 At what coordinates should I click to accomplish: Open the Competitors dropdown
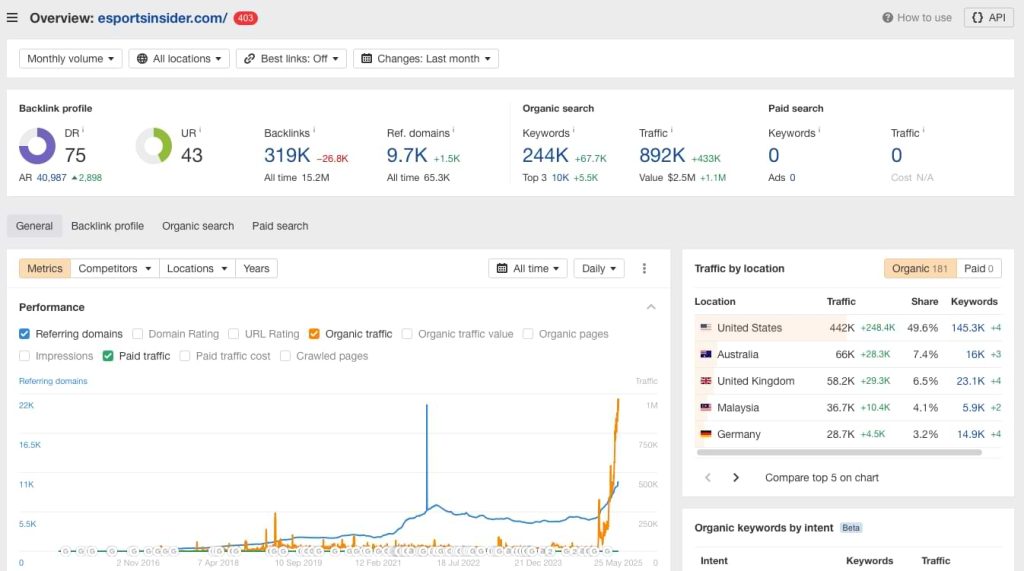[114, 269]
